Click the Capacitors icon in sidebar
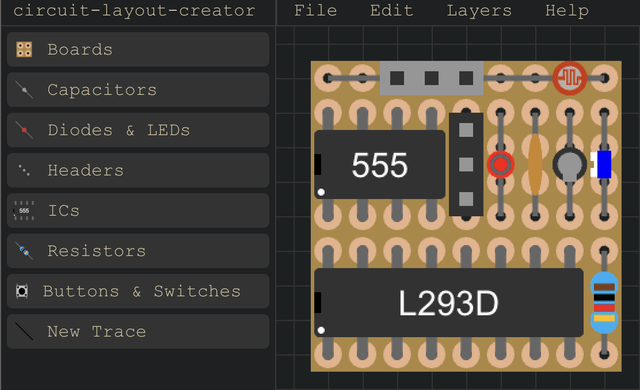The image size is (640, 390). [24, 90]
